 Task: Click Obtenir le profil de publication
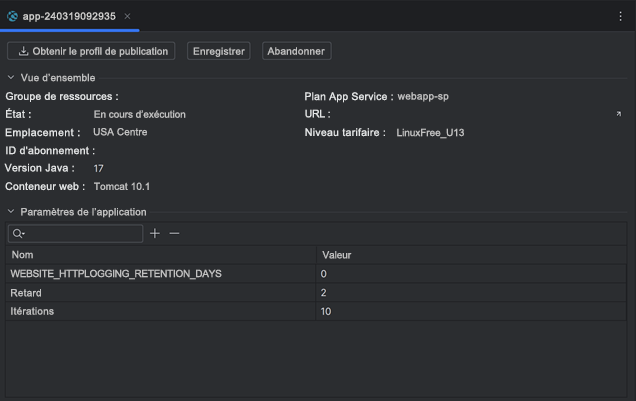(x=91, y=51)
